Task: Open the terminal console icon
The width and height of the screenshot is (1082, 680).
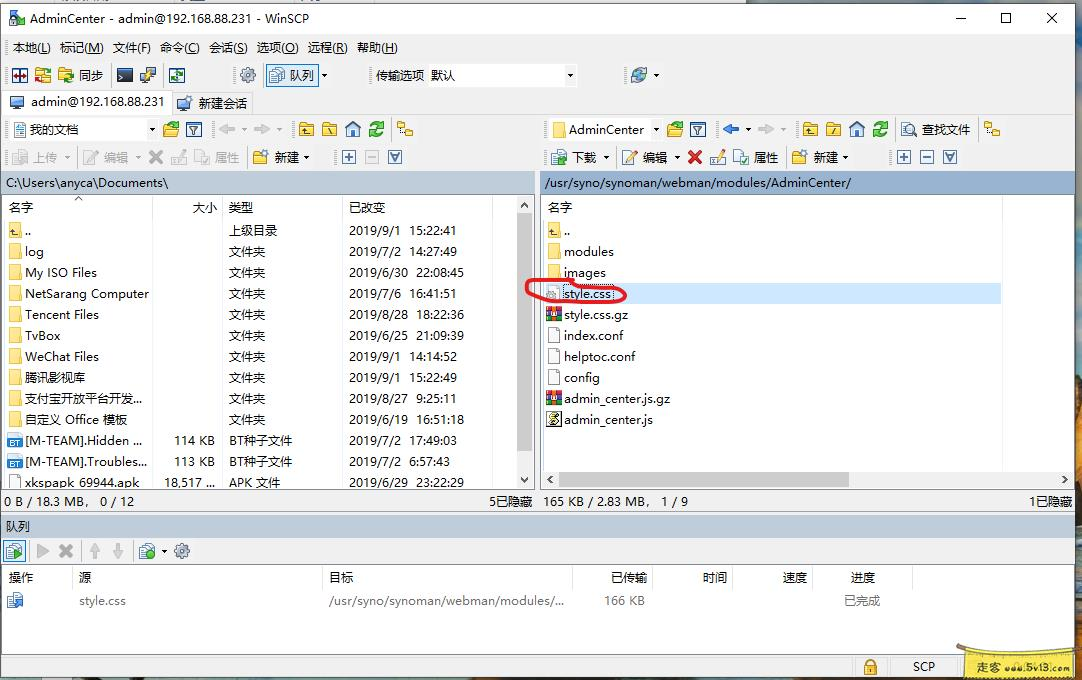Action: (123, 75)
